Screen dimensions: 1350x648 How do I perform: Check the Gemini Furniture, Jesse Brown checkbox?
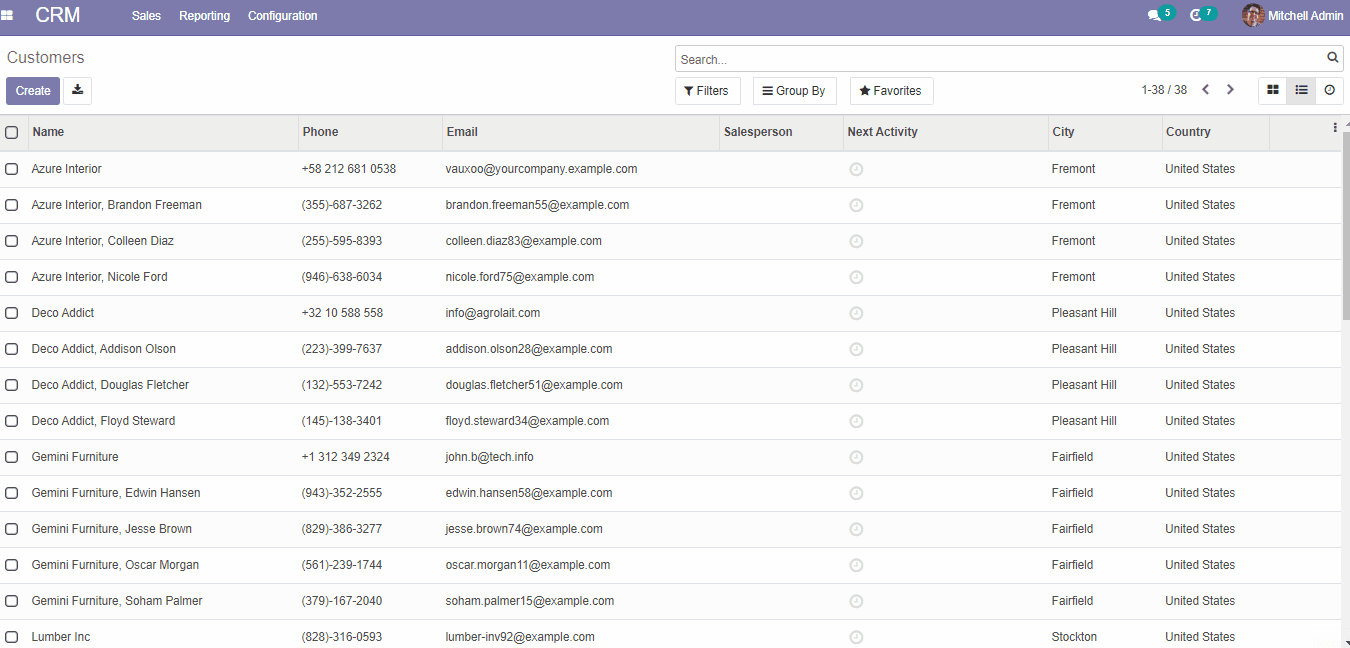click(12, 529)
